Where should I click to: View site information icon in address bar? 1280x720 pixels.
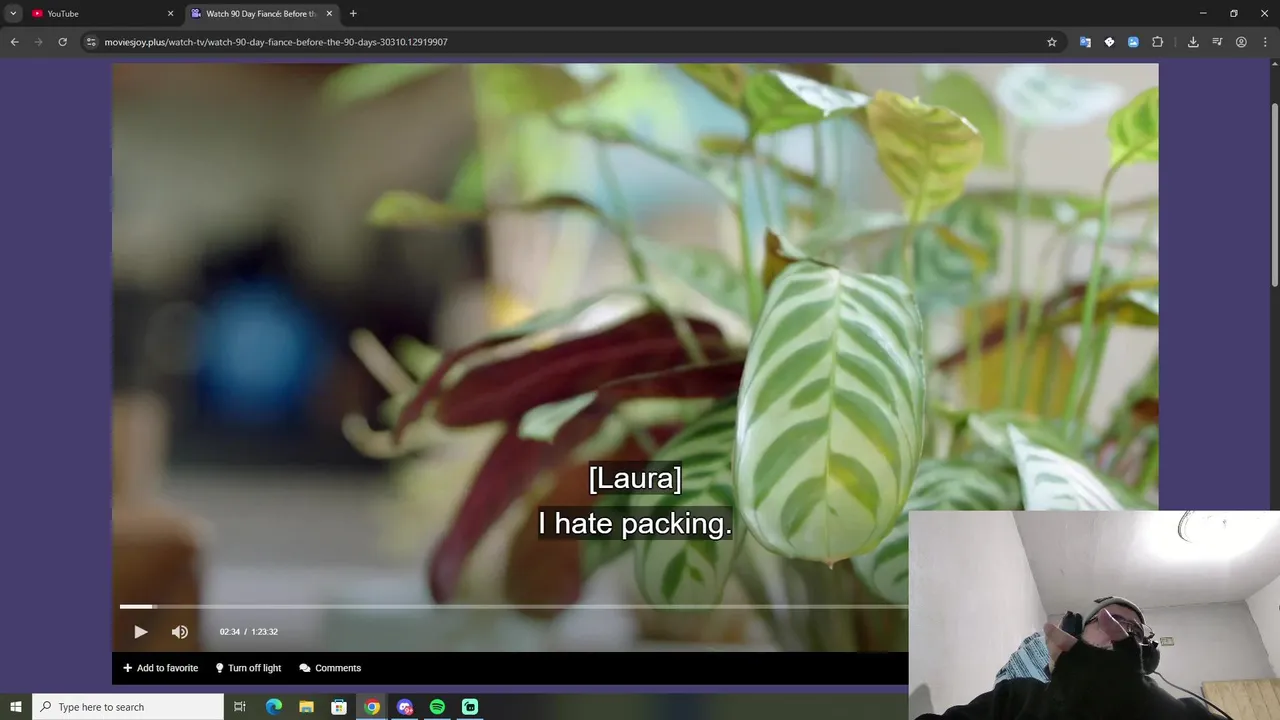coord(91,42)
